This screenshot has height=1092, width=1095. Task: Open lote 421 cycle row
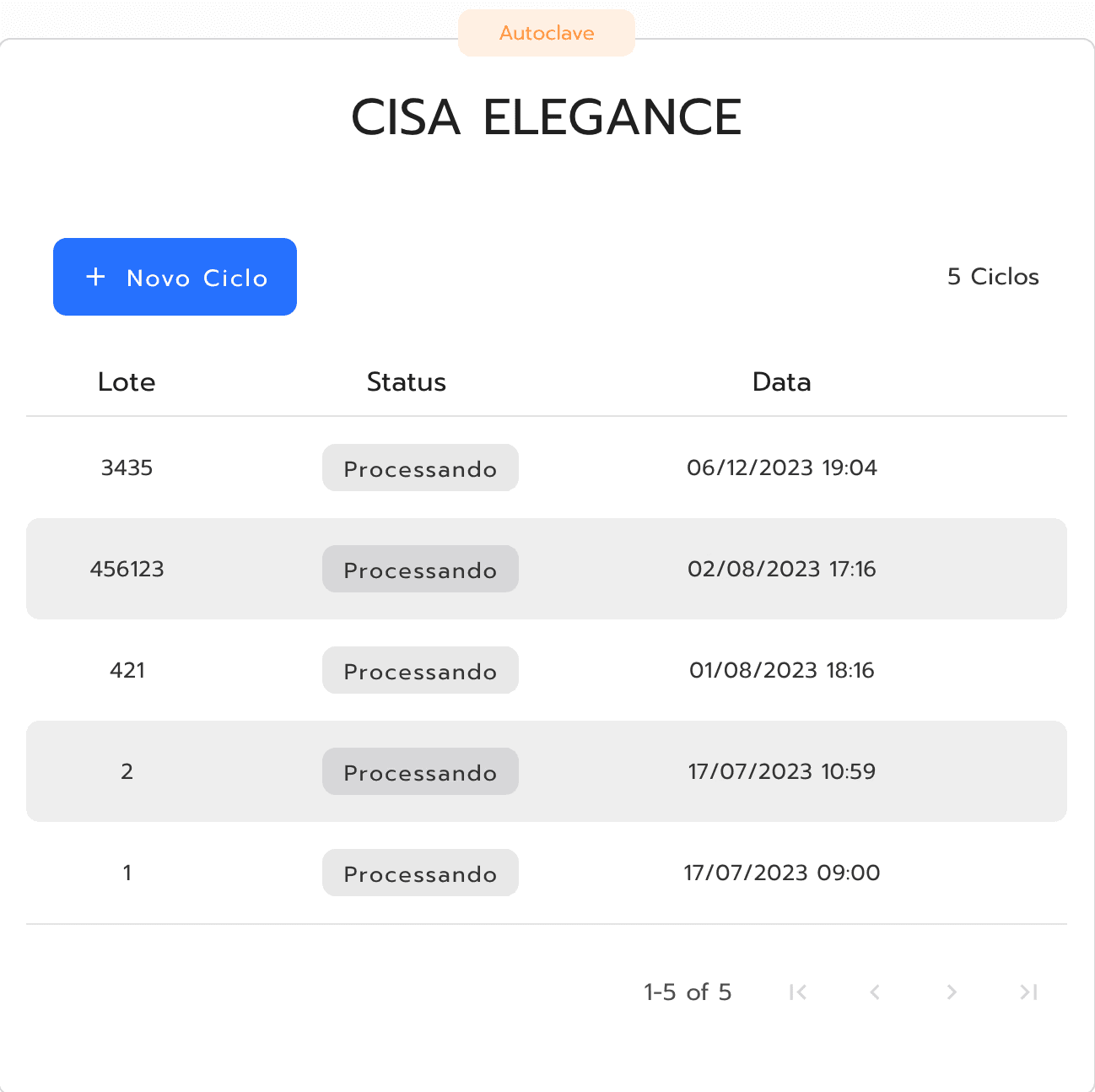point(547,670)
